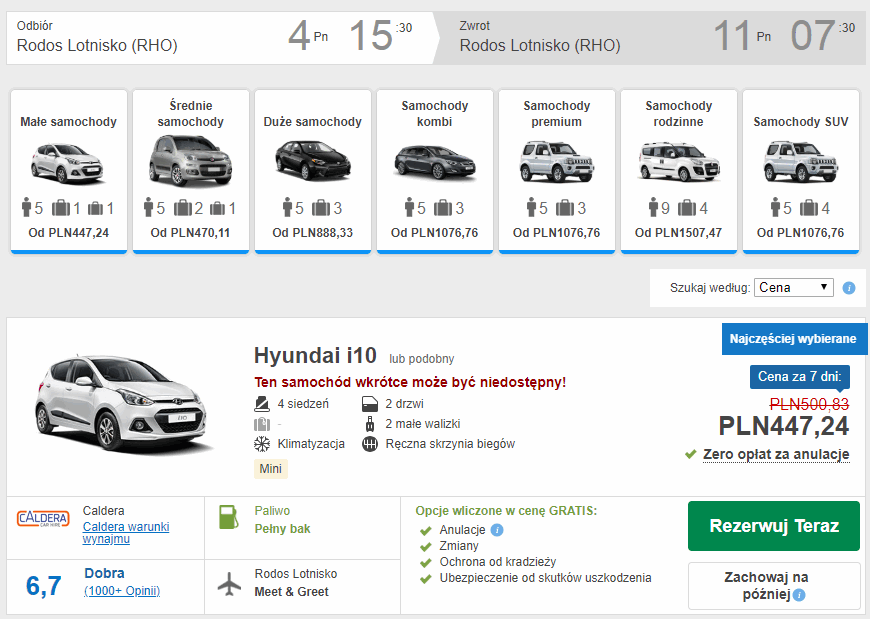Select the Małe samochody category

(69, 170)
